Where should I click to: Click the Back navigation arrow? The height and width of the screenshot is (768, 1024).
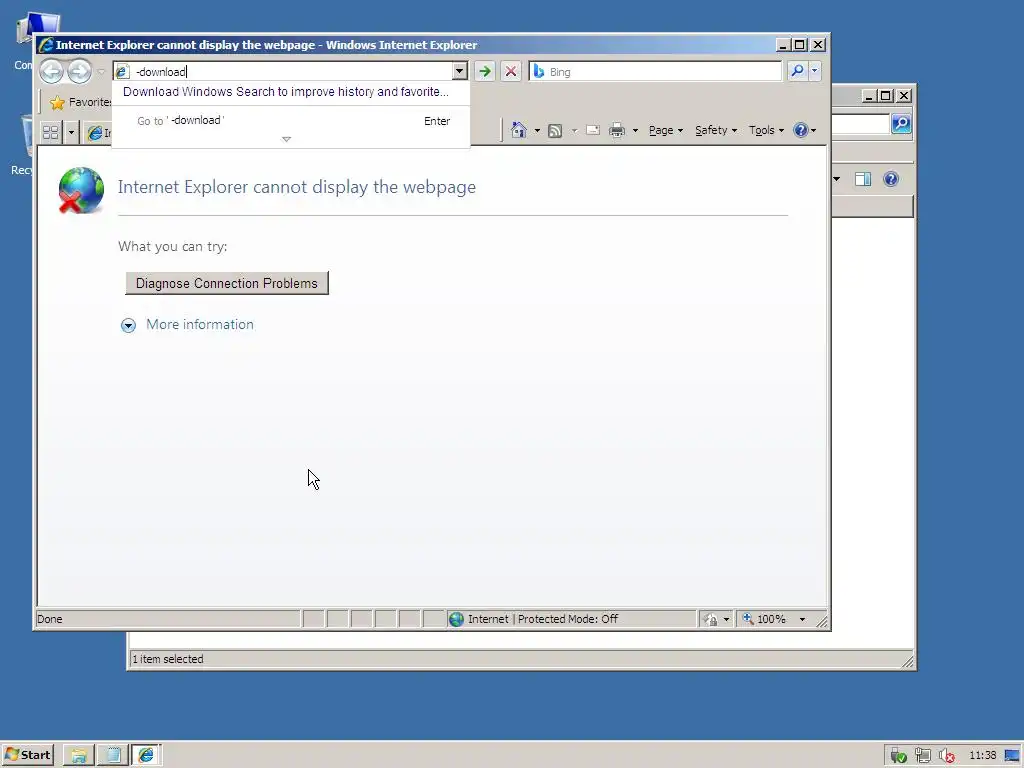[52, 71]
